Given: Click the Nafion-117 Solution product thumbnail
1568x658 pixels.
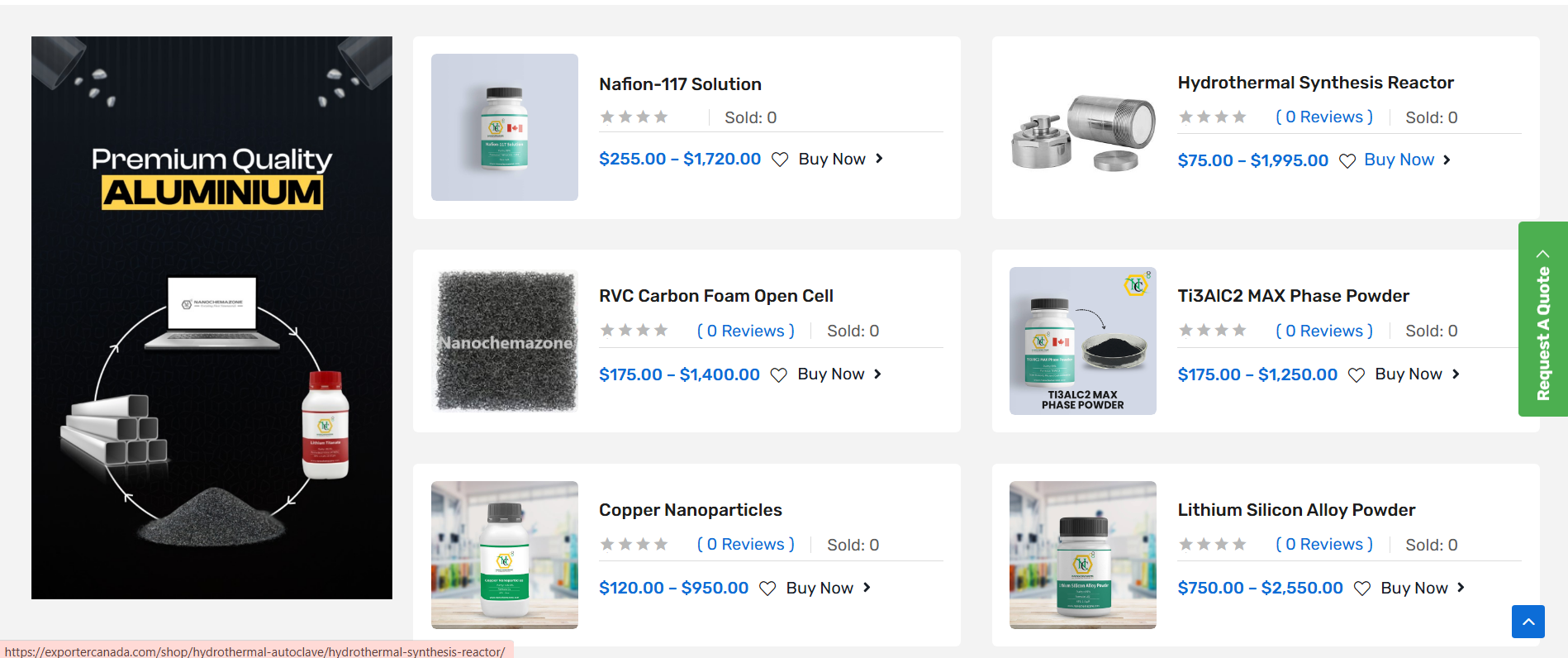Looking at the screenshot, I should pyautogui.click(x=505, y=127).
